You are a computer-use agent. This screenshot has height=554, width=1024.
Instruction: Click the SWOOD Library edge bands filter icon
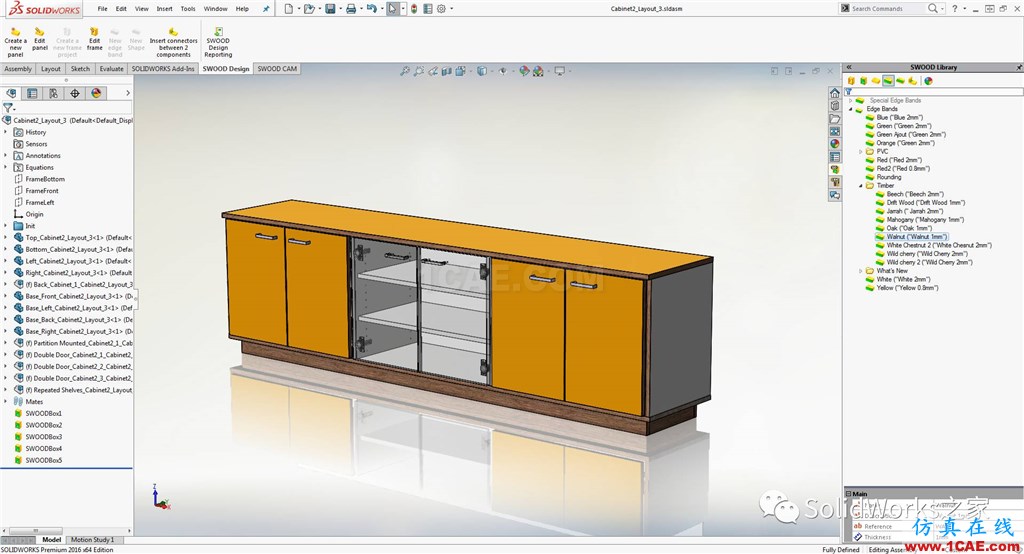888,81
